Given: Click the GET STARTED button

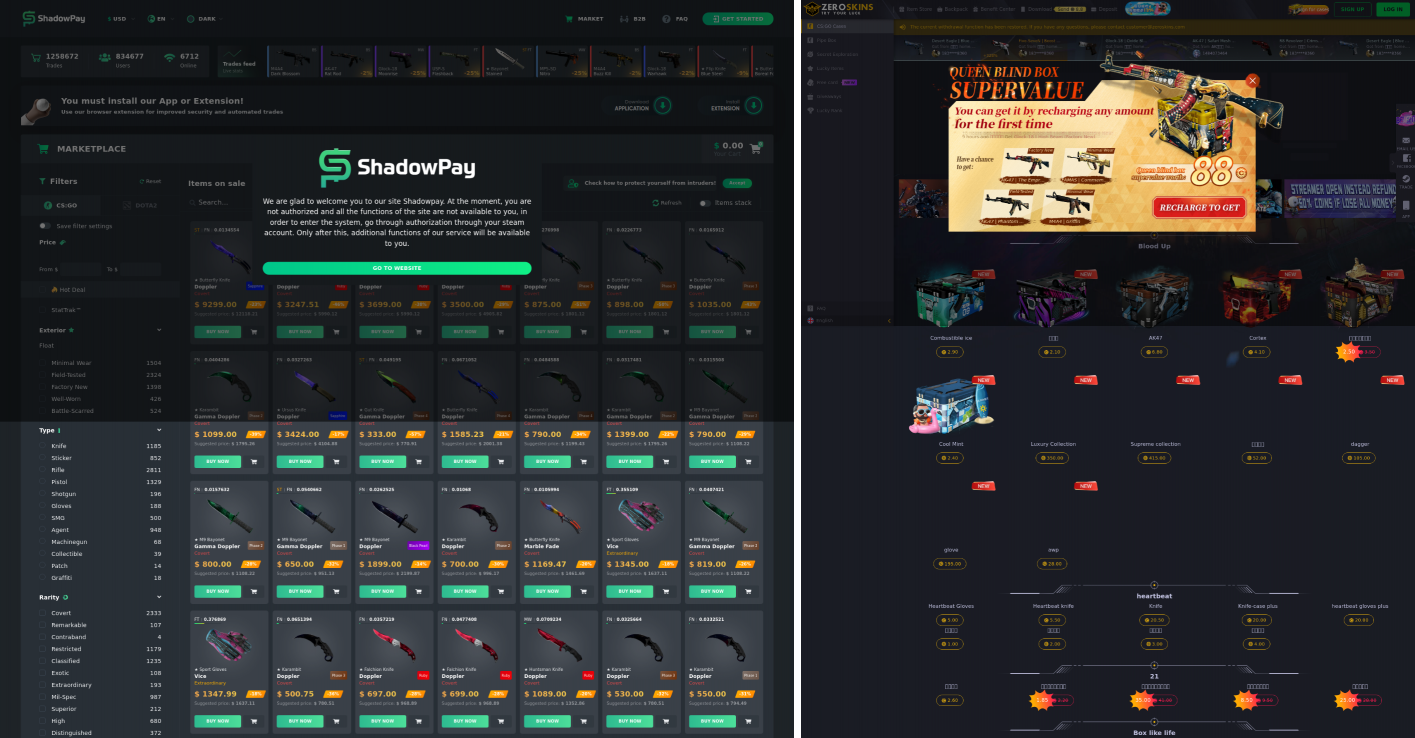Looking at the screenshot, I should pos(737,18).
